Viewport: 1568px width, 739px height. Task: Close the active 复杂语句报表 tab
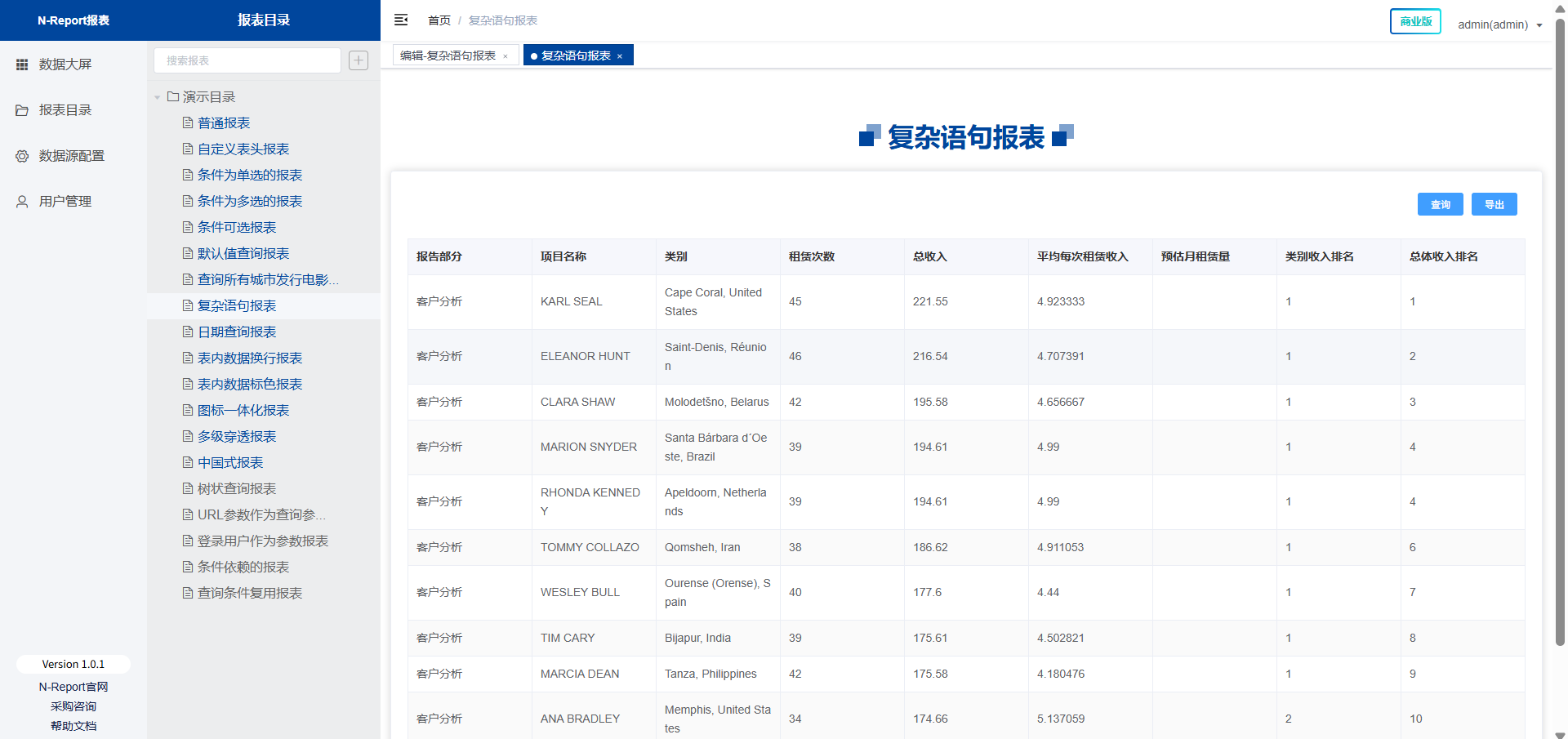click(x=620, y=56)
